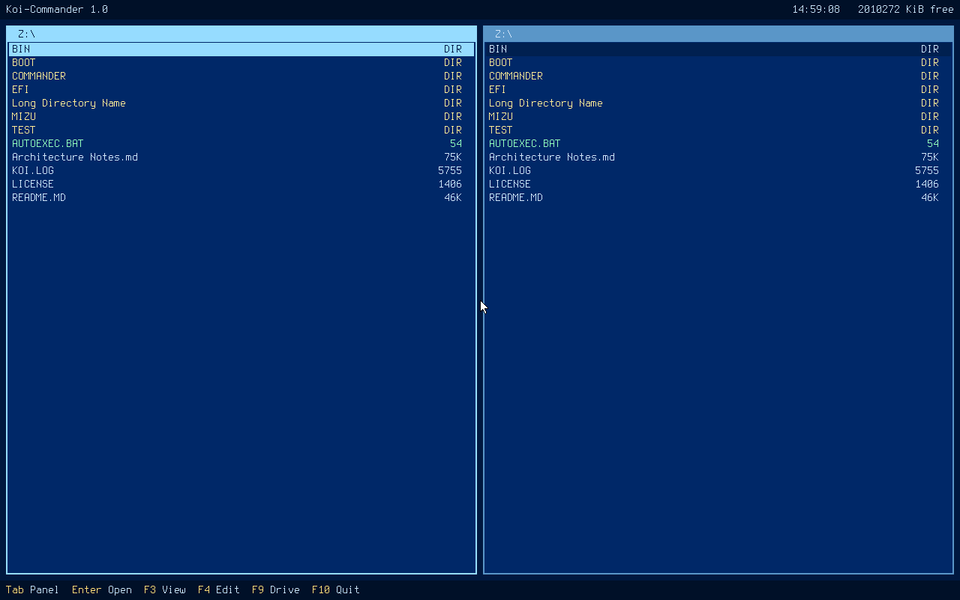Select Architecture Notes.md in right panel

(x=718, y=157)
